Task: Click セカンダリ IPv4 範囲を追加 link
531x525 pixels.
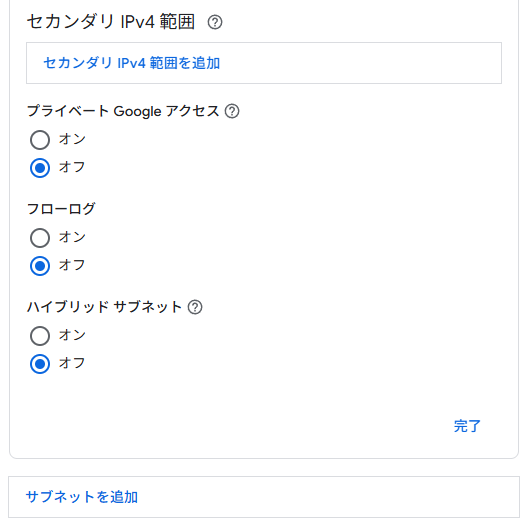Action: (132, 63)
